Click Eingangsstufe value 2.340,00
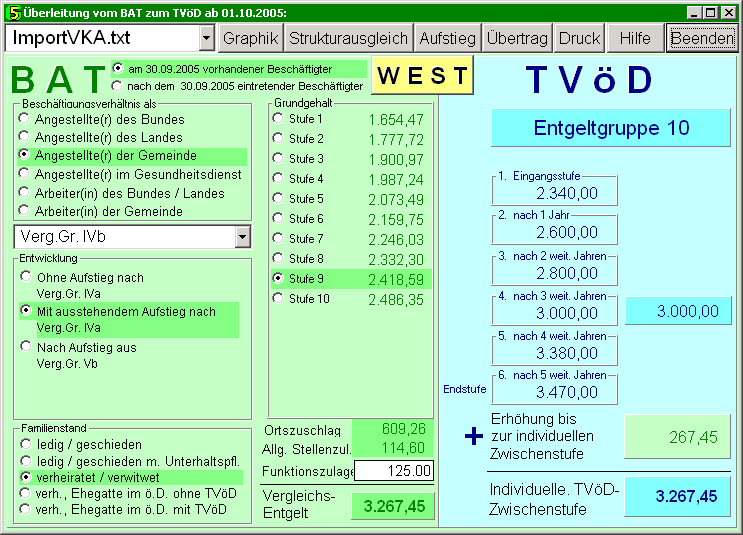 pyautogui.click(x=567, y=193)
